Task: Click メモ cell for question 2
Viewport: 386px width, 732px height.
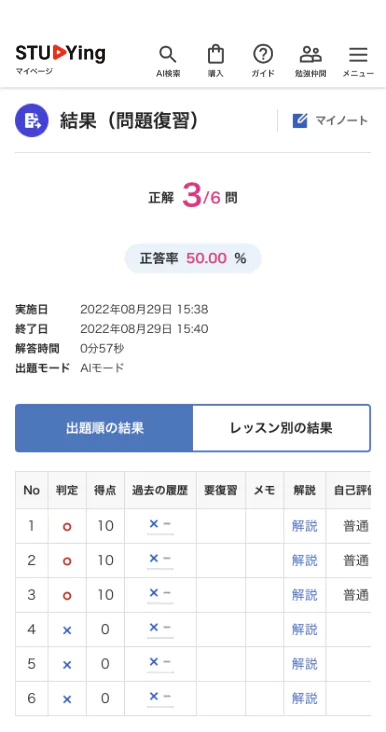Action: tap(265, 560)
